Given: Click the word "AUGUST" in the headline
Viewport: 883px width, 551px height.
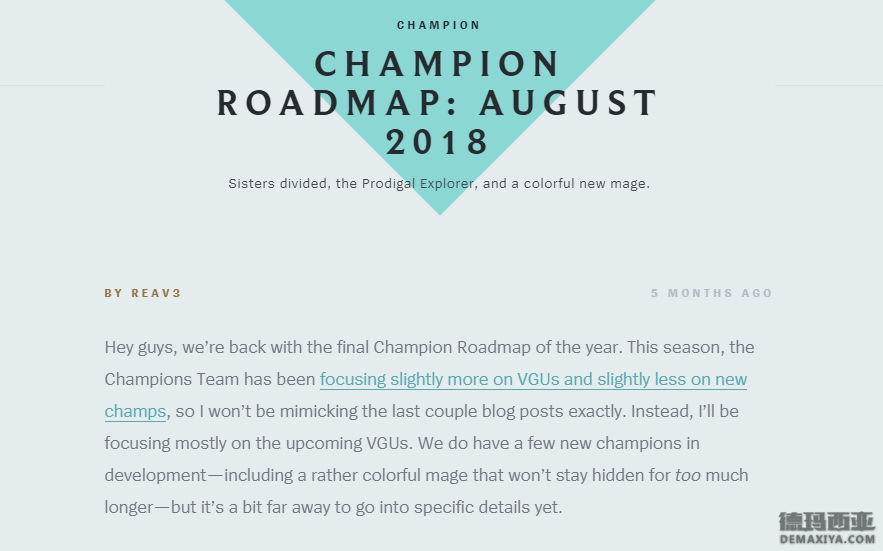Looking at the screenshot, I should point(568,103).
